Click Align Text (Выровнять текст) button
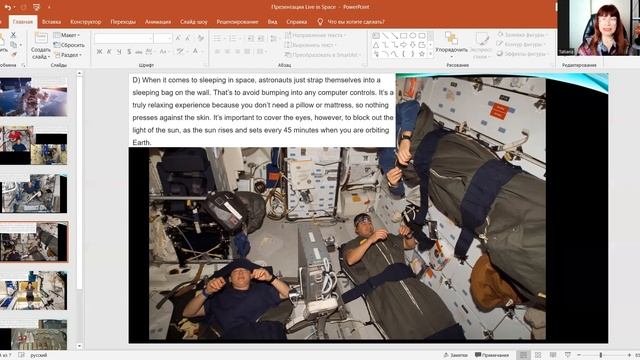This screenshot has height=360, width=640. pos(311,45)
